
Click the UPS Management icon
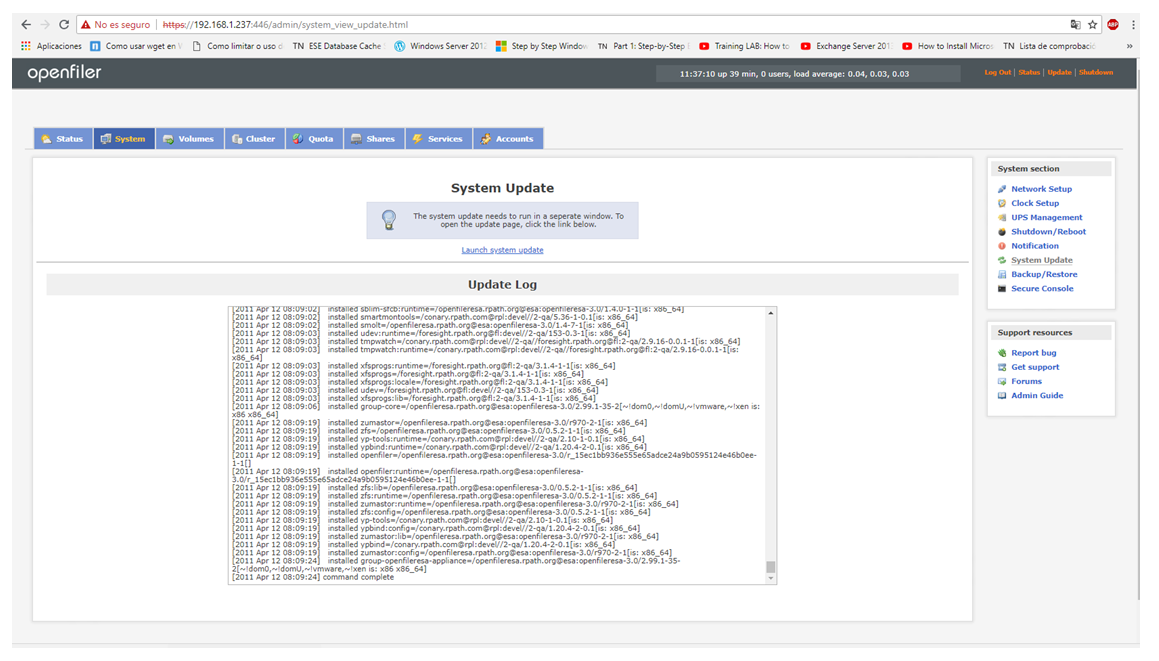pyautogui.click(x=1002, y=217)
